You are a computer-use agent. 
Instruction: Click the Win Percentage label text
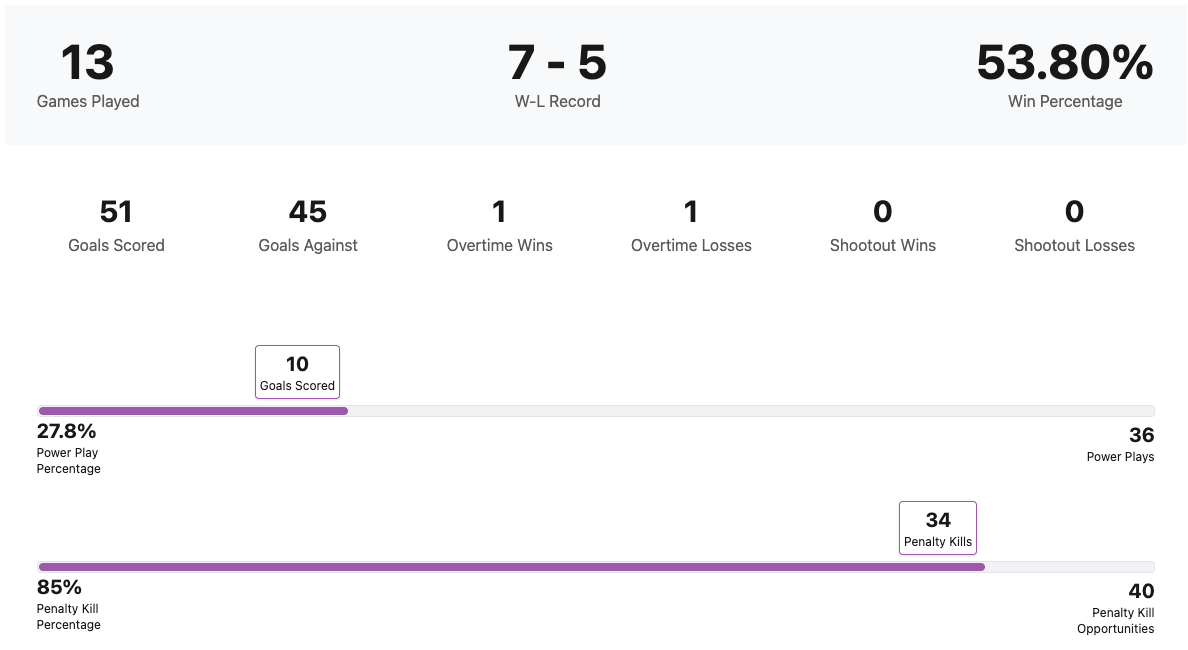(x=1065, y=102)
